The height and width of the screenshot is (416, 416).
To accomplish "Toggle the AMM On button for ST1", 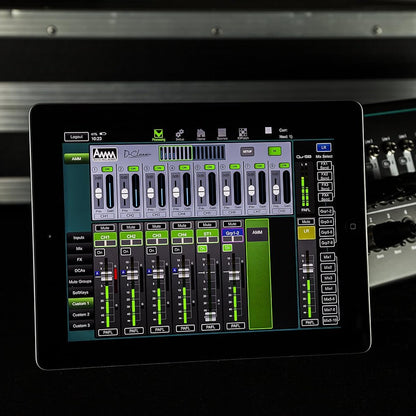I will 202,249.
